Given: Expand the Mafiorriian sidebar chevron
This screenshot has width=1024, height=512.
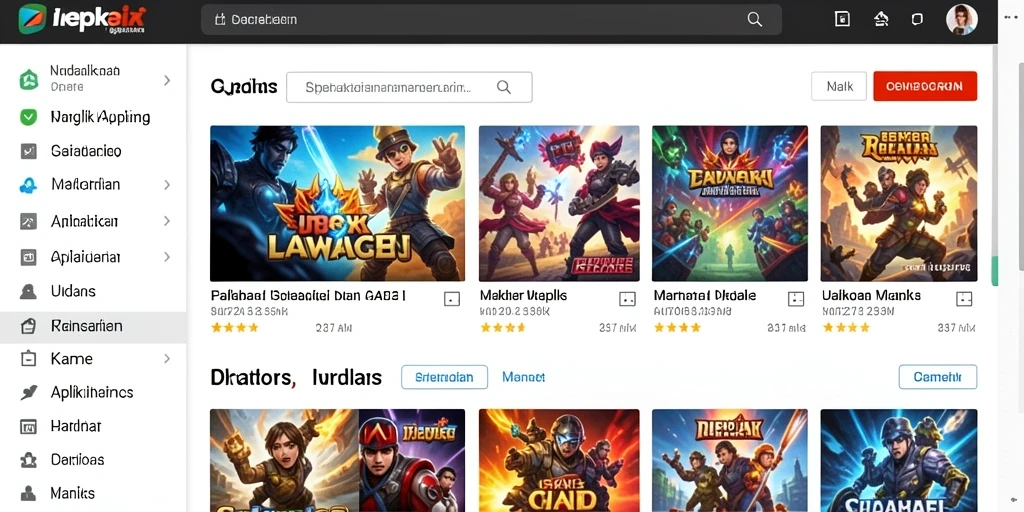Looking at the screenshot, I should coord(167,185).
